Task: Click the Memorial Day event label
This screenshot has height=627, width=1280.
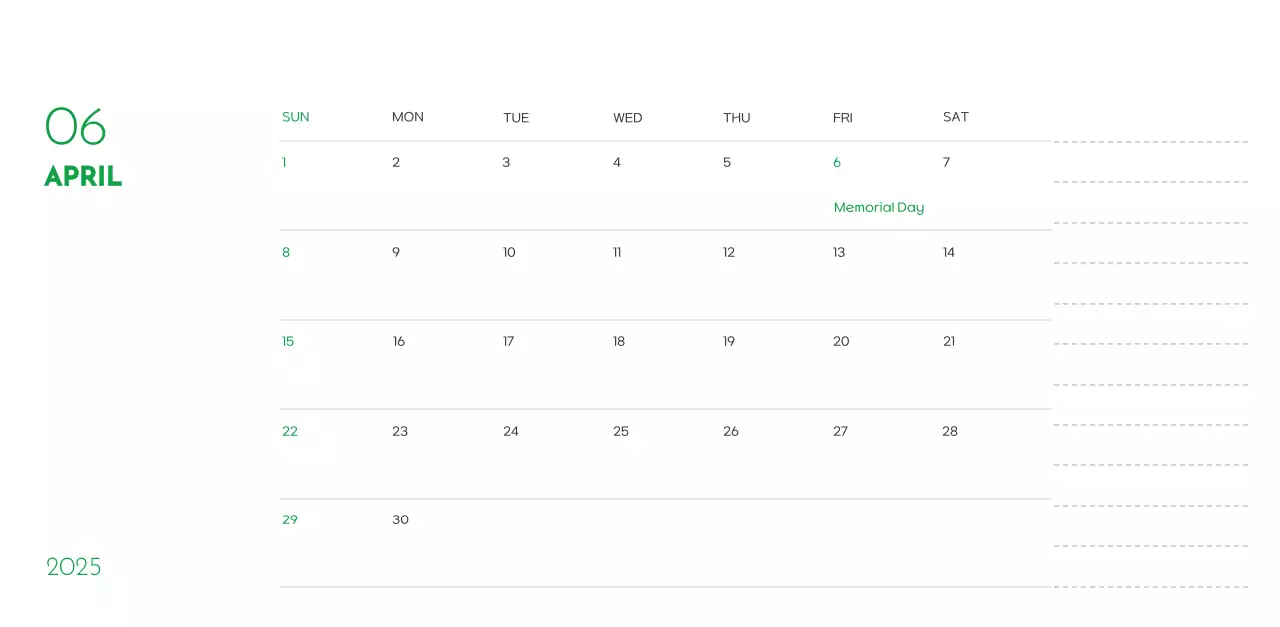Action: pyautogui.click(x=879, y=207)
